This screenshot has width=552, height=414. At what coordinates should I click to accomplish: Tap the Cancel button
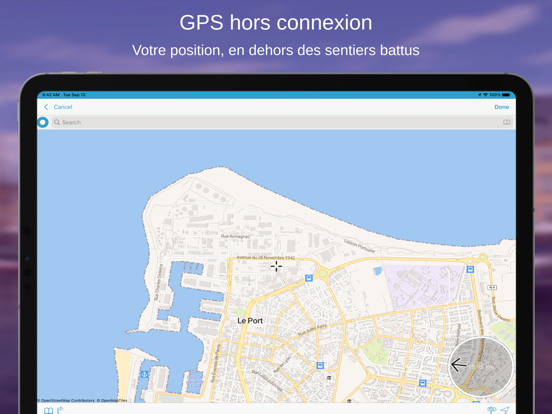(x=63, y=107)
